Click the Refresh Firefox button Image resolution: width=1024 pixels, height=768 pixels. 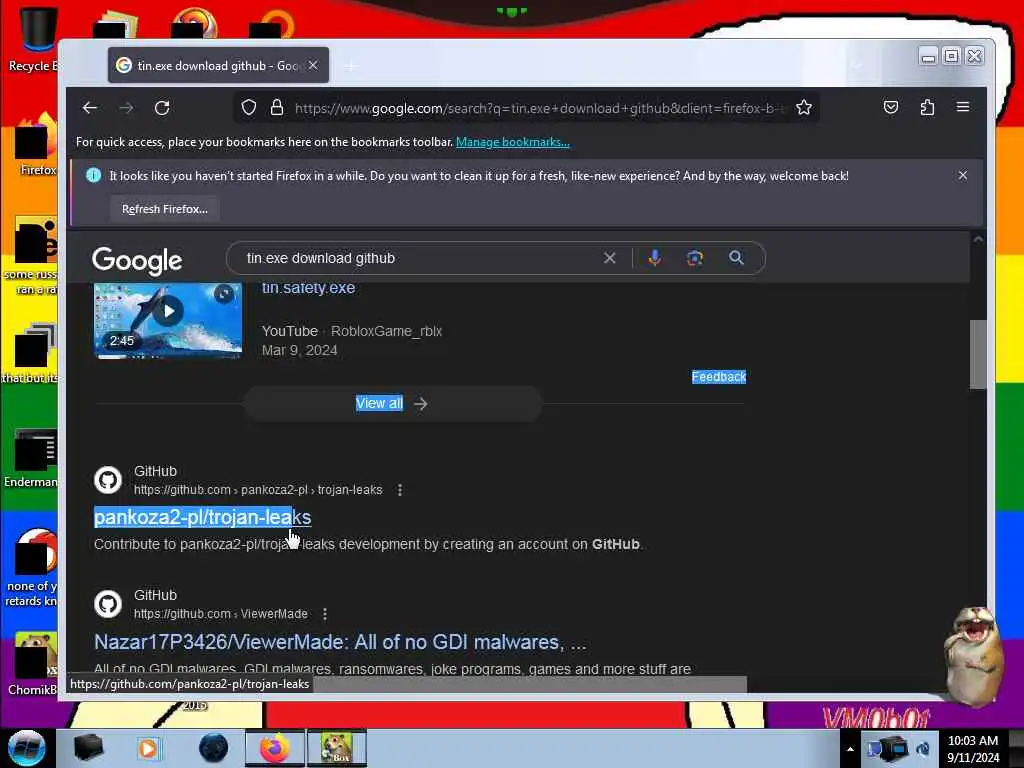click(x=165, y=209)
